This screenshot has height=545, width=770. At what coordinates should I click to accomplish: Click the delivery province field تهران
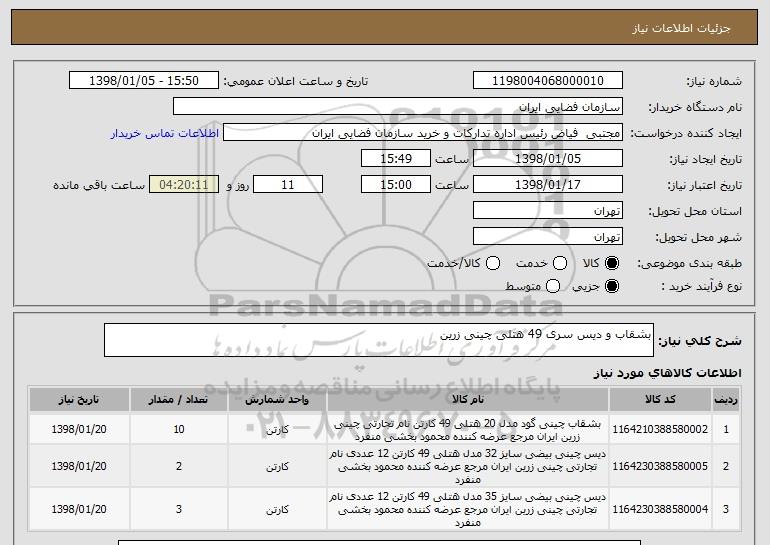coord(548,210)
